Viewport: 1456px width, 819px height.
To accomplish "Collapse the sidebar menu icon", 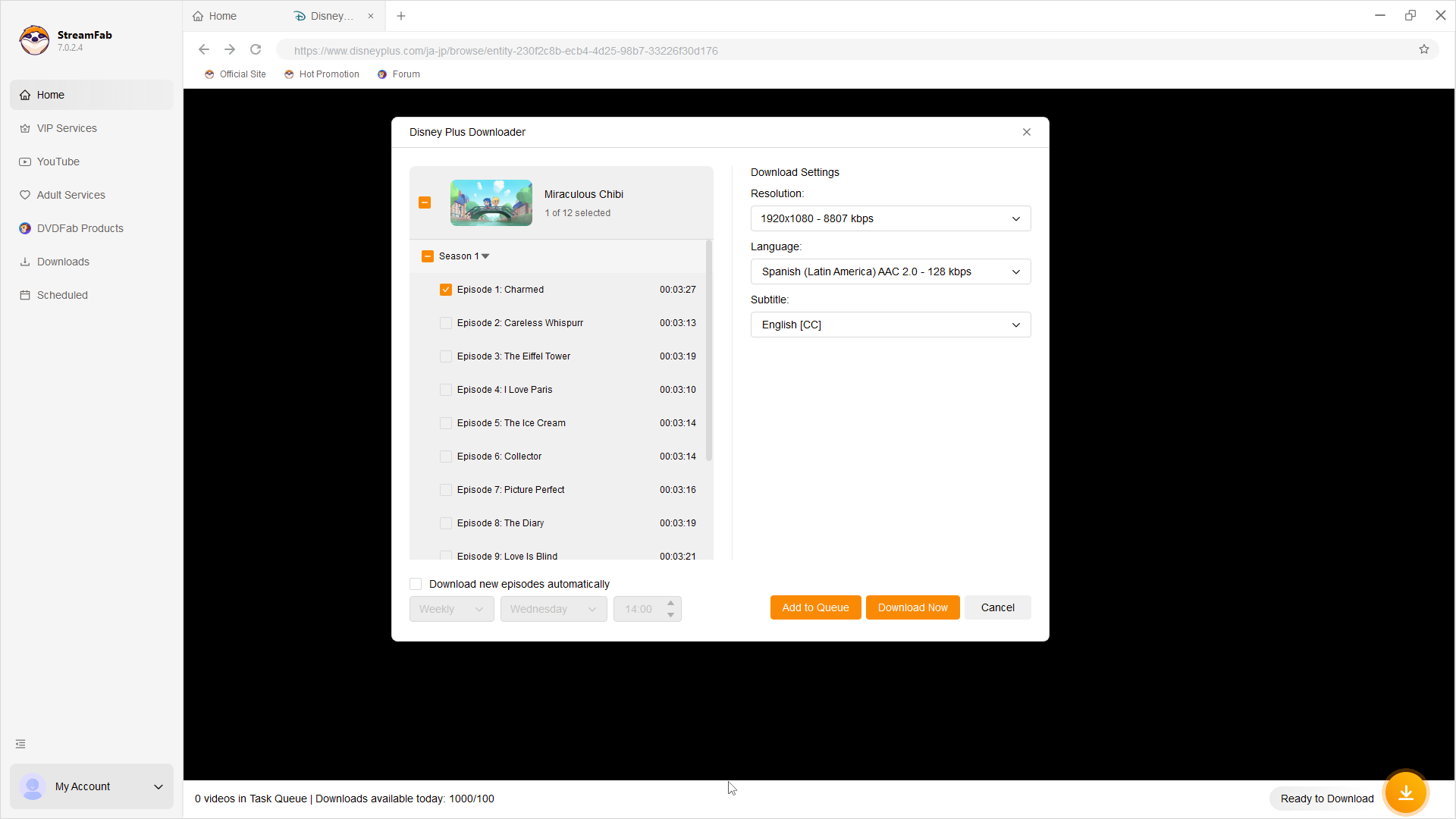I will (x=20, y=744).
